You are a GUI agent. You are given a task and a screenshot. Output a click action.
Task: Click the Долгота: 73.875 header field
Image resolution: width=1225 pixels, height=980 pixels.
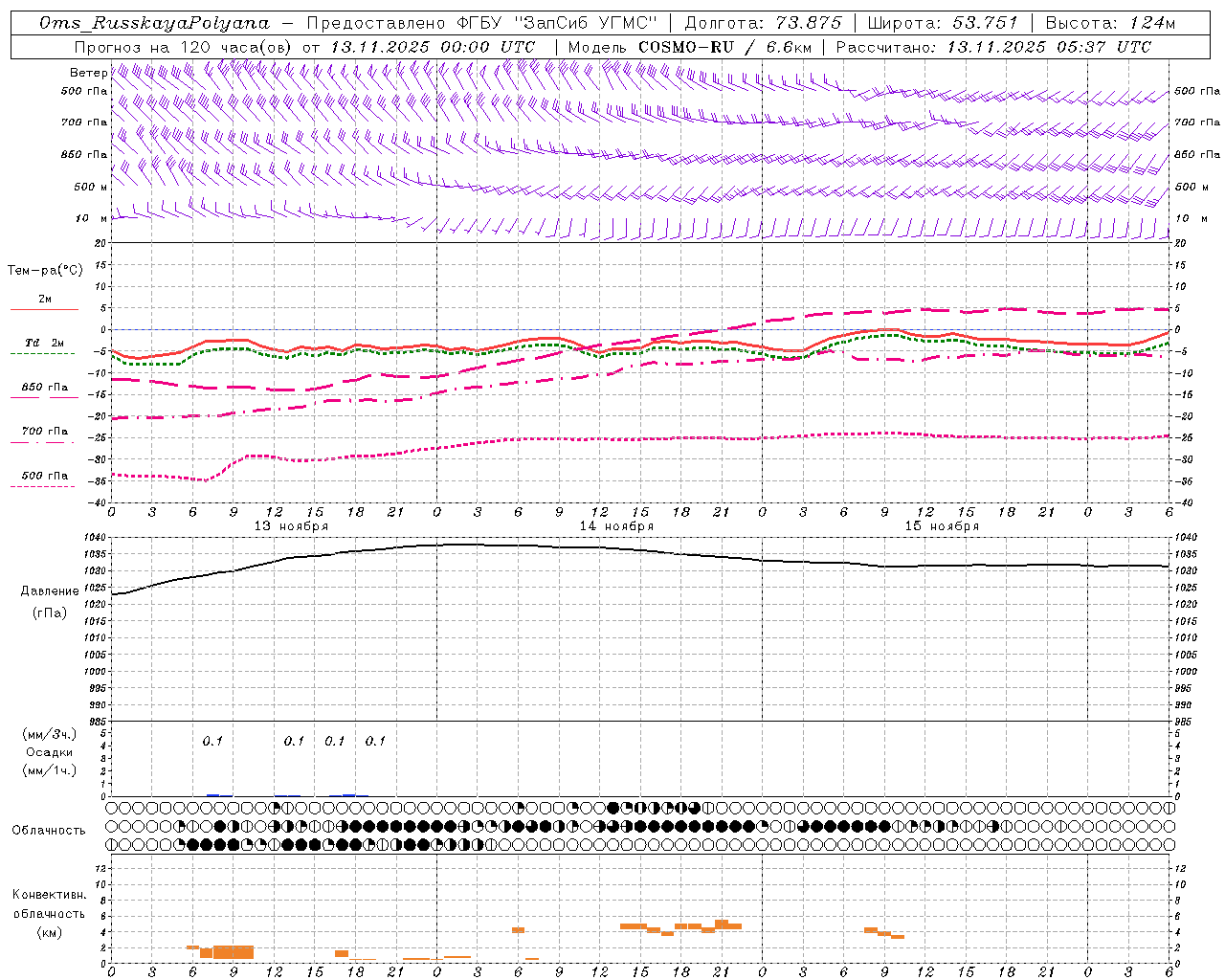(763, 23)
